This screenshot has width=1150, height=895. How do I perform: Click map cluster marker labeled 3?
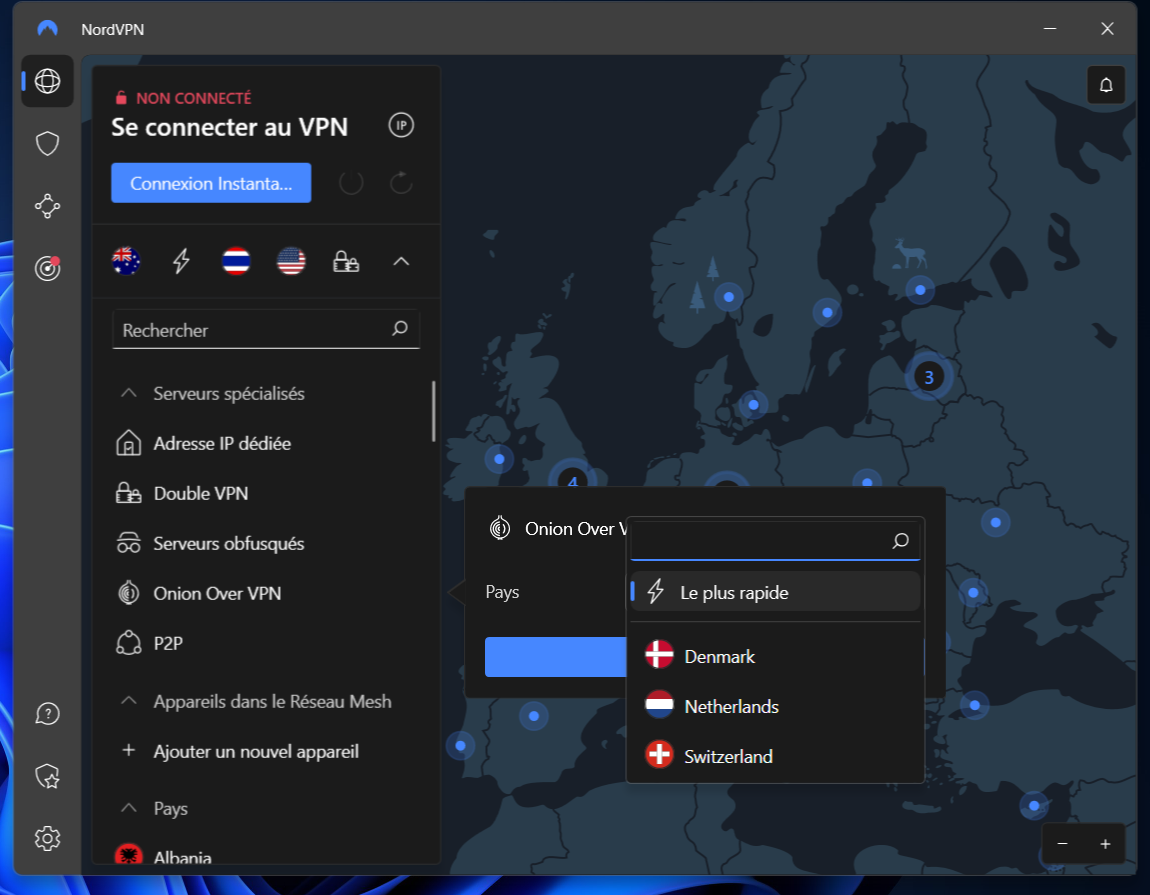pos(929,377)
